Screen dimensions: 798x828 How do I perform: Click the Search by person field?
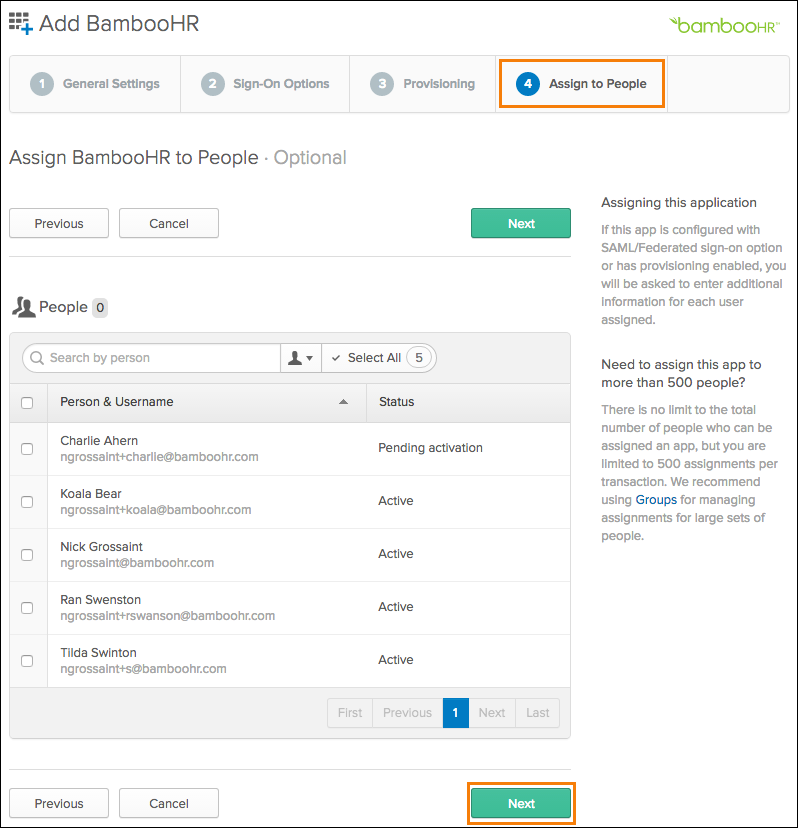click(152, 358)
